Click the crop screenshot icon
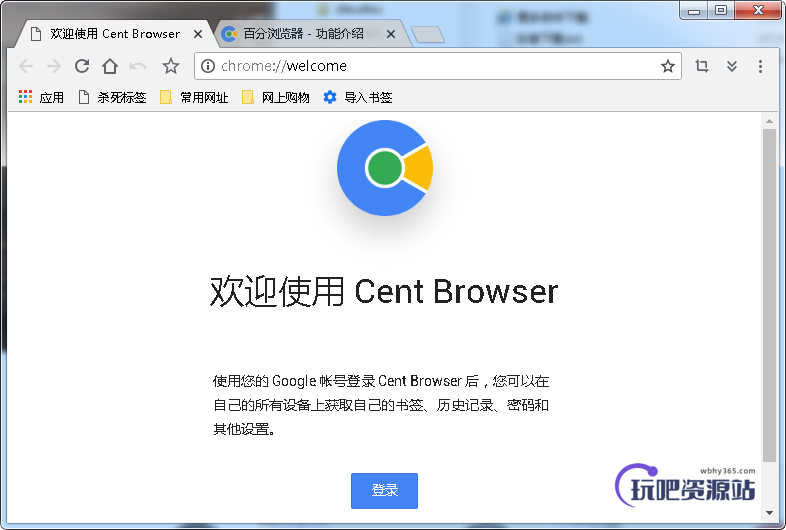 coord(702,66)
